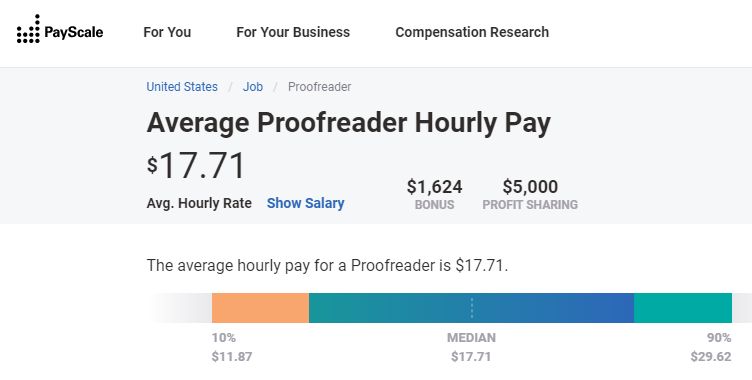
Task: Click the Average Proofreader Hourly Pay heading
Action: [x=349, y=123]
